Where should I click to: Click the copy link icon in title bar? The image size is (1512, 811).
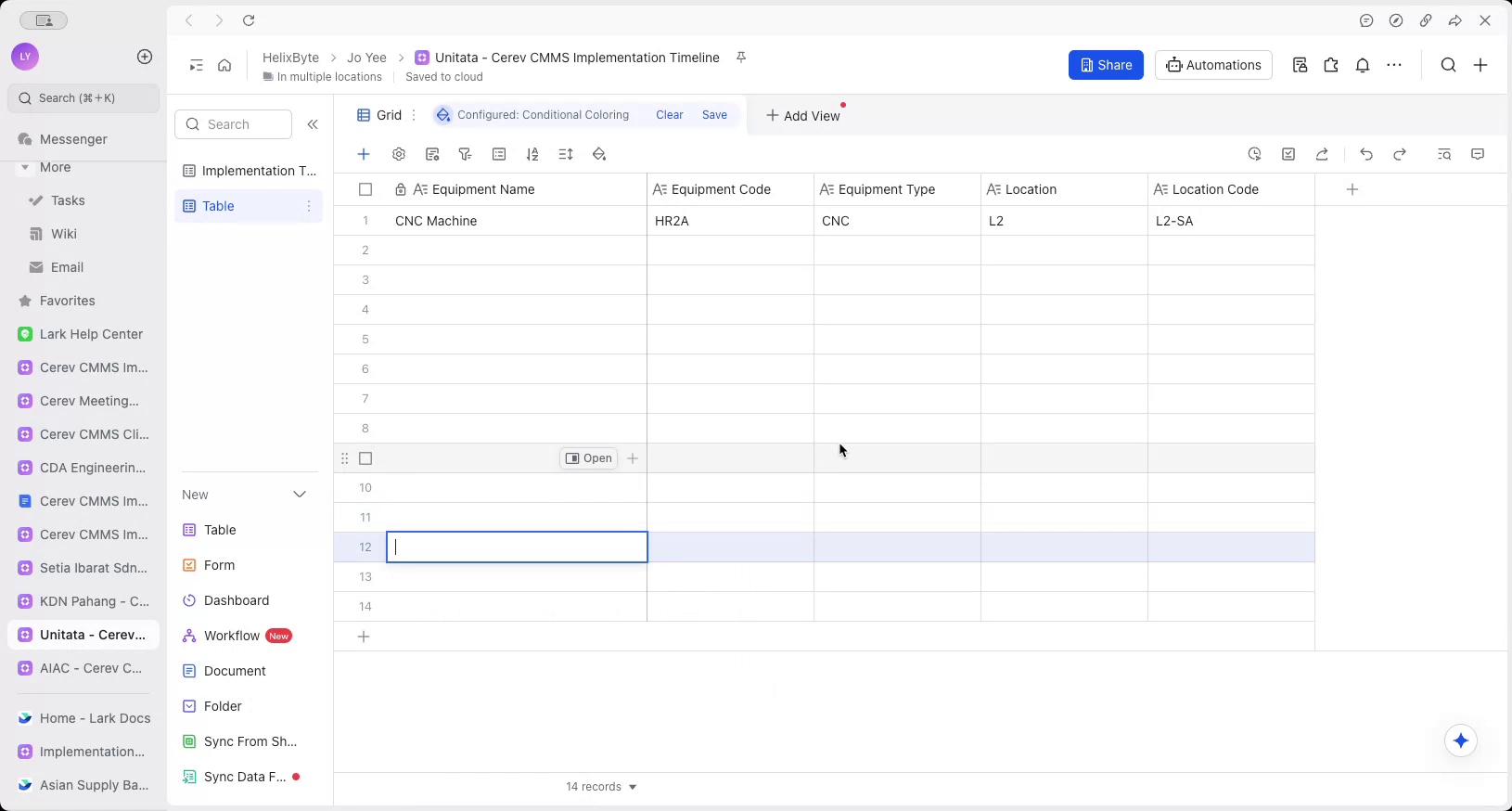pos(1426,20)
